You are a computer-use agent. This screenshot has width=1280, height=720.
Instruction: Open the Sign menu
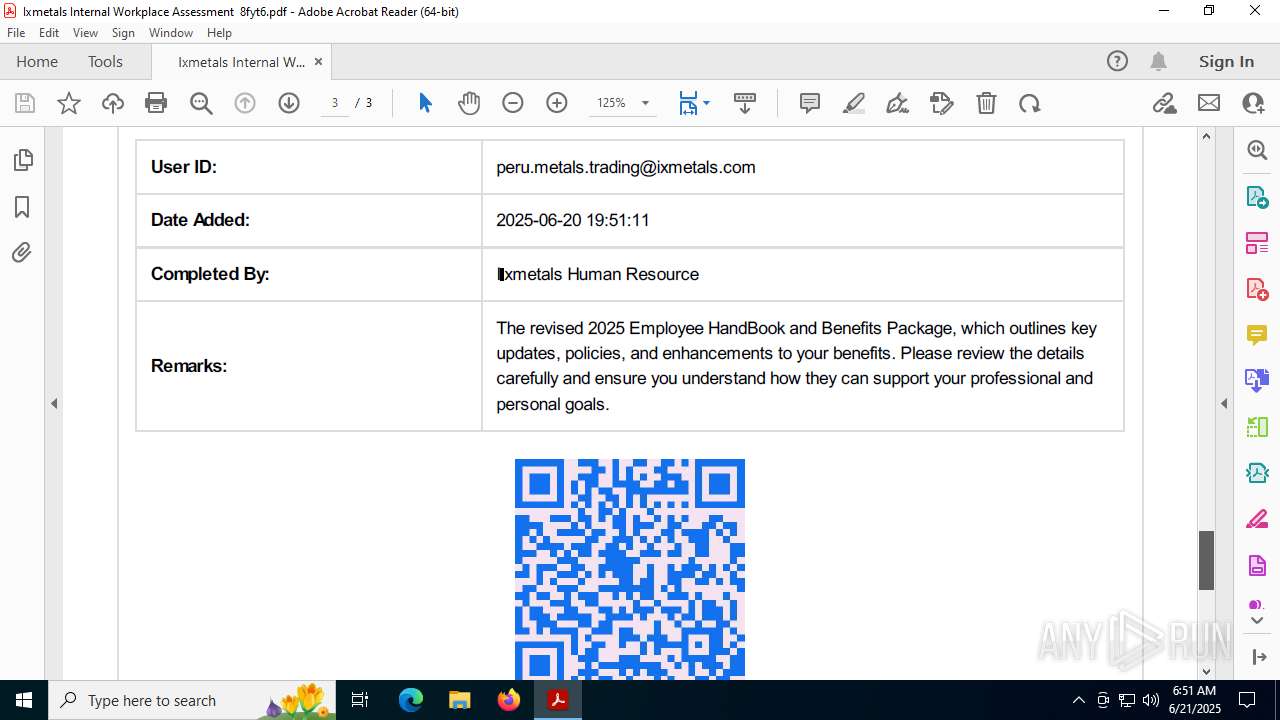(x=123, y=32)
